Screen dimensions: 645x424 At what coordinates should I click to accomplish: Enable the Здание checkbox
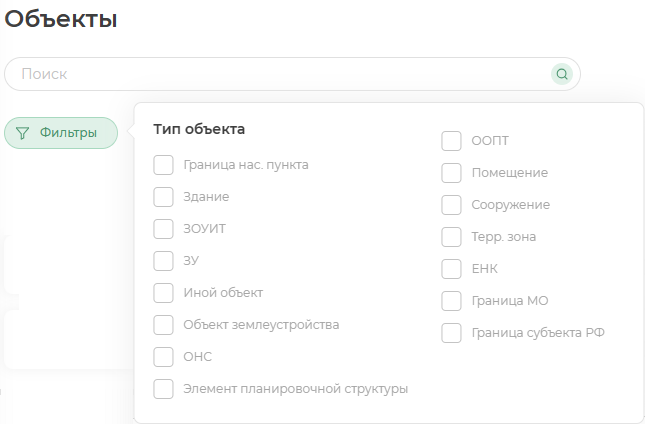[x=163, y=197]
